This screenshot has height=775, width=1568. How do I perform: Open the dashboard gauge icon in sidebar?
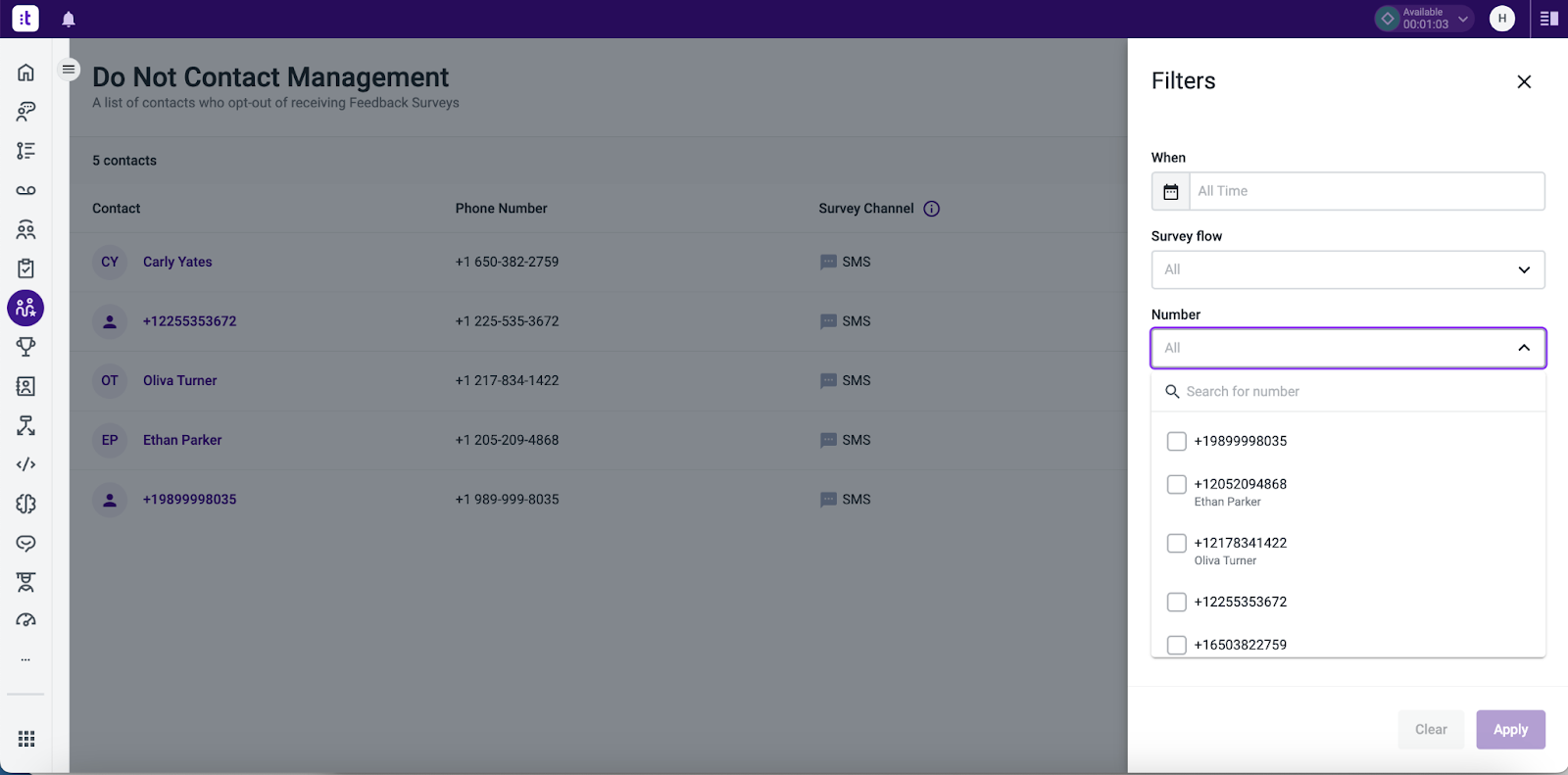(x=25, y=620)
